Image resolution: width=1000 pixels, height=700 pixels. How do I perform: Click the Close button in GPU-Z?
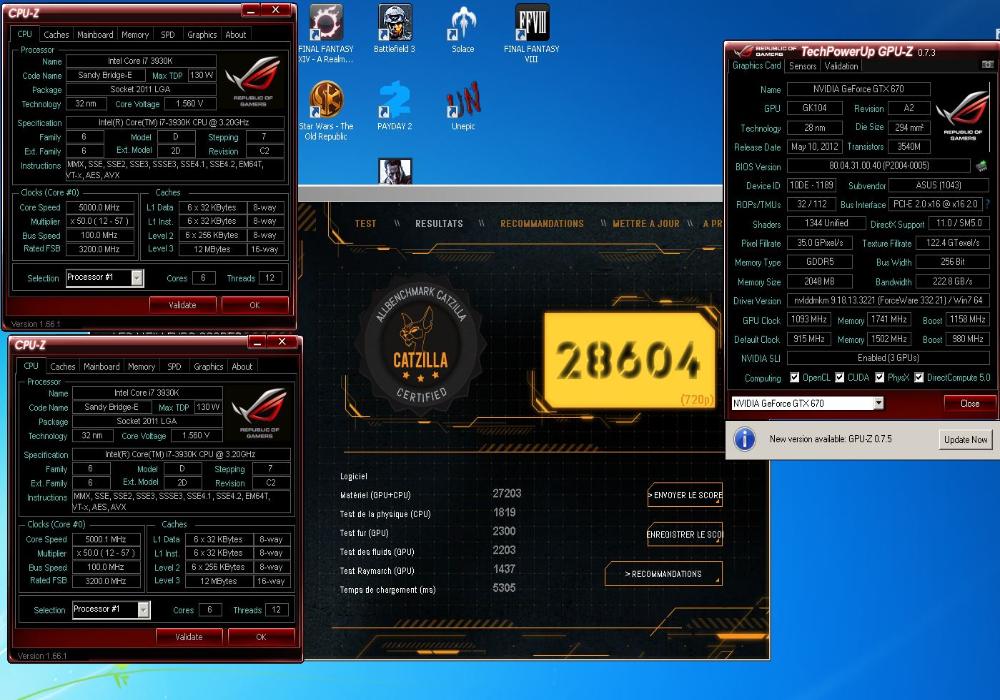pos(969,403)
